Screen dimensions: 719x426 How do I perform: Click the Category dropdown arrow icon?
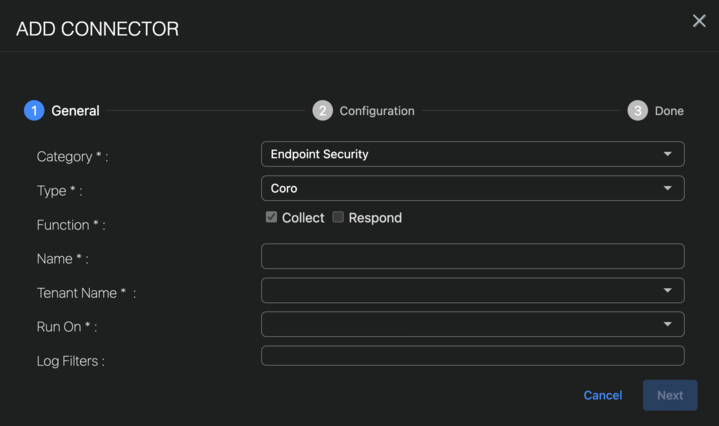coord(668,155)
